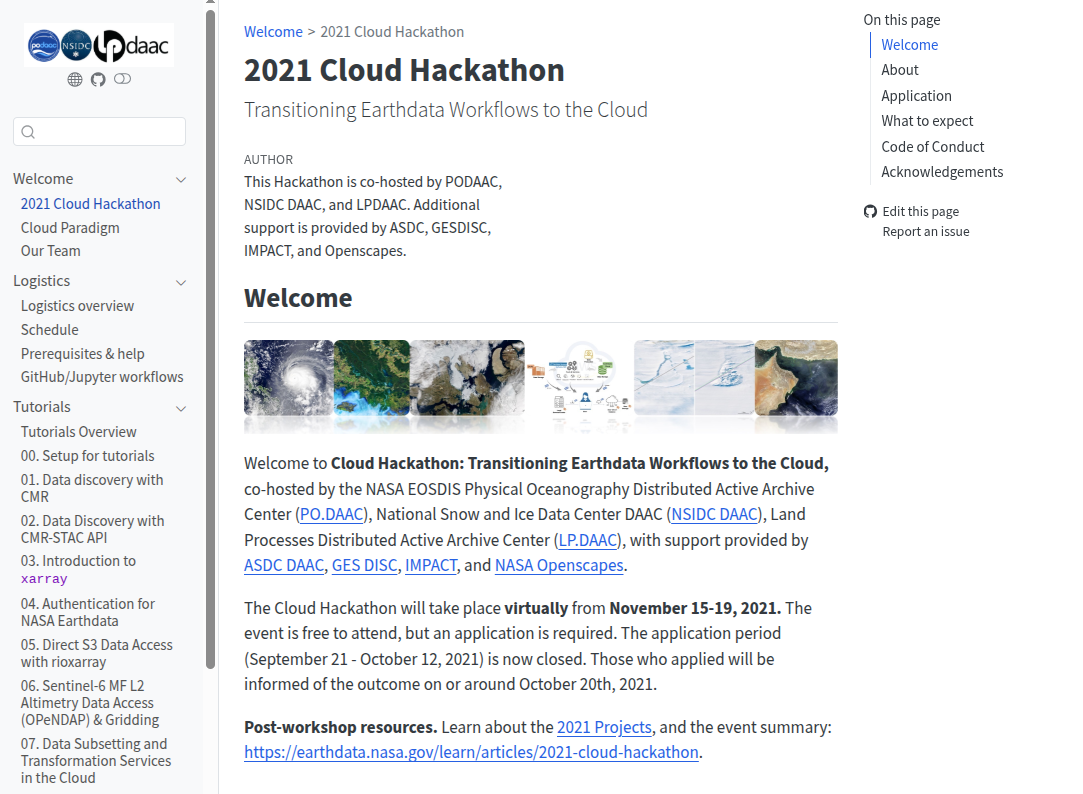Open the GitHub icon under the logo
The image size is (1083, 794).
(98, 80)
